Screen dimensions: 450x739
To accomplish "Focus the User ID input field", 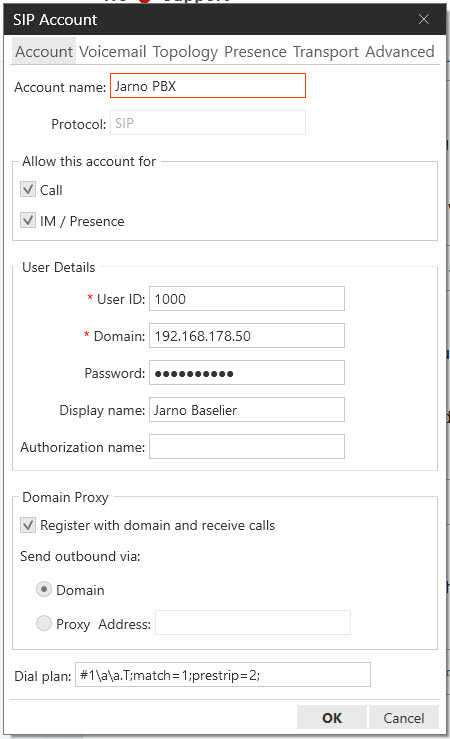I will coord(247,299).
